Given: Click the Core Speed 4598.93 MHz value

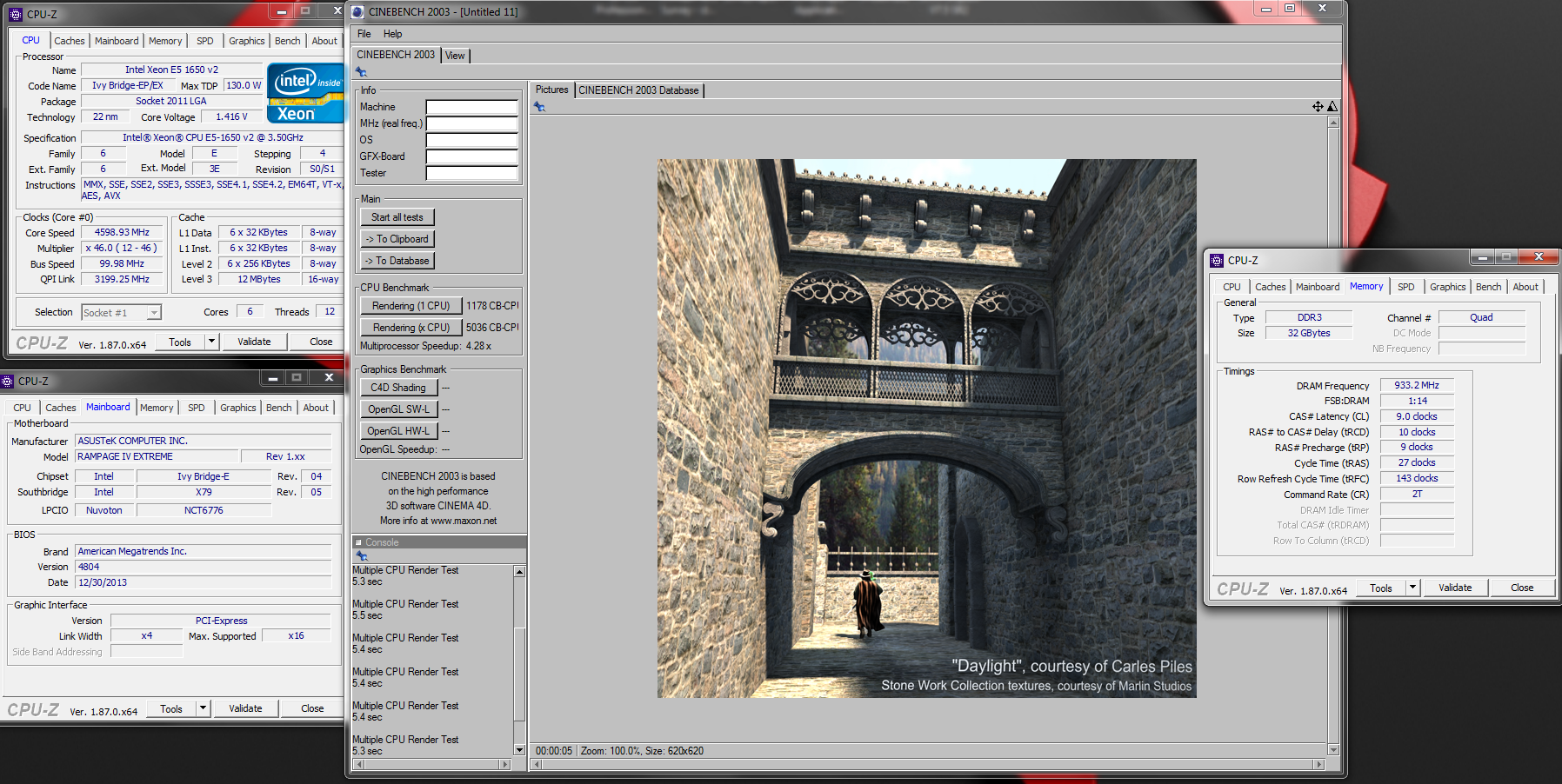Looking at the screenshot, I should [122, 232].
